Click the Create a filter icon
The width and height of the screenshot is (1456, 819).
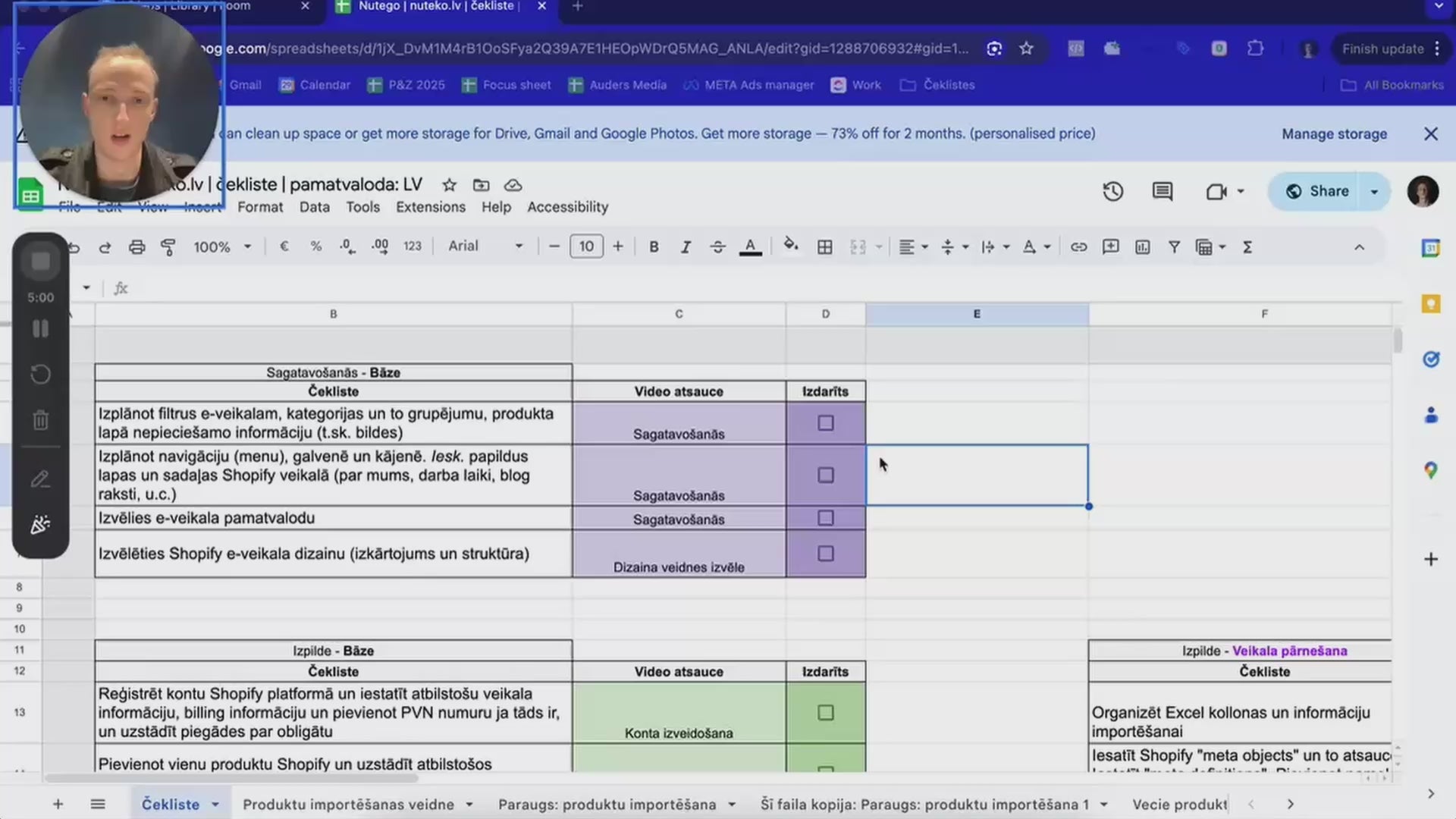1174,247
